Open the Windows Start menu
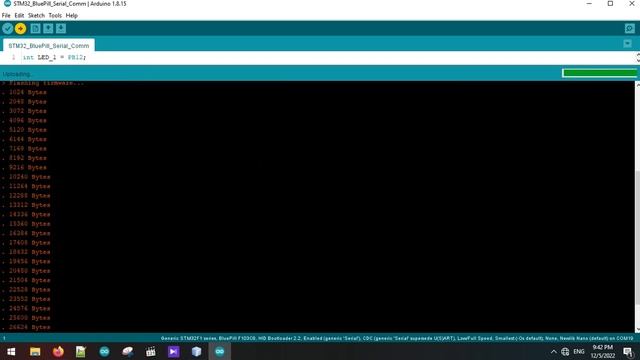640x360 pixels. point(11,351)
